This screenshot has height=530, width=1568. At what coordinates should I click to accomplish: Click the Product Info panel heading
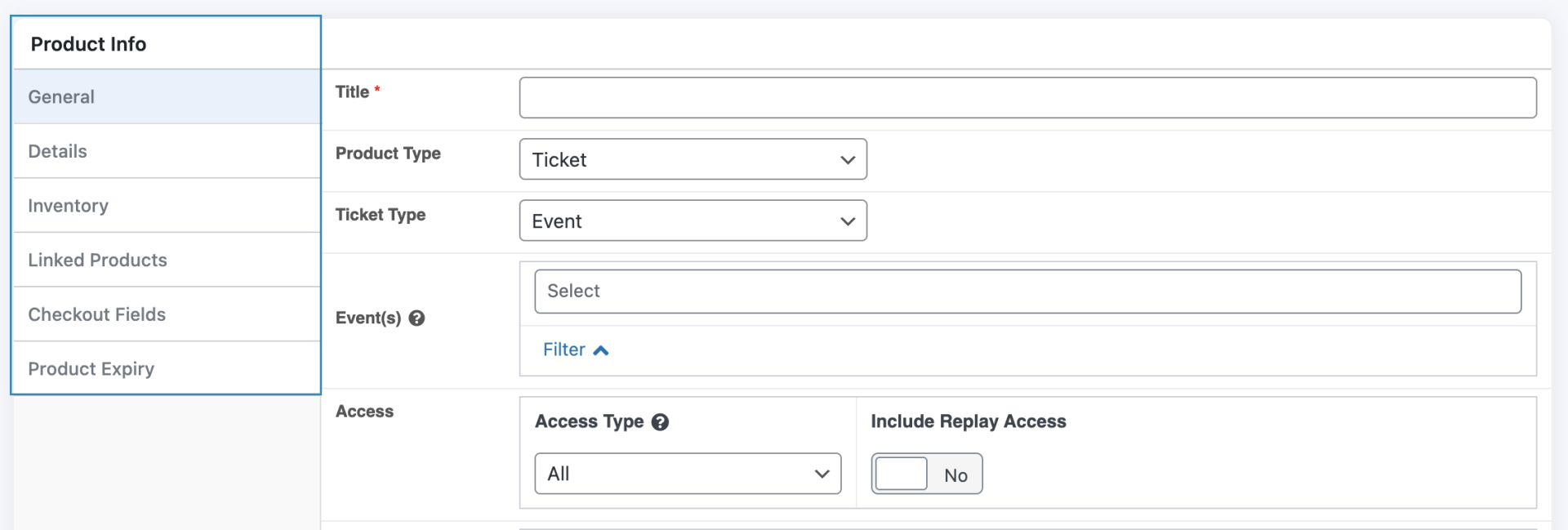[x=88, y=44]
